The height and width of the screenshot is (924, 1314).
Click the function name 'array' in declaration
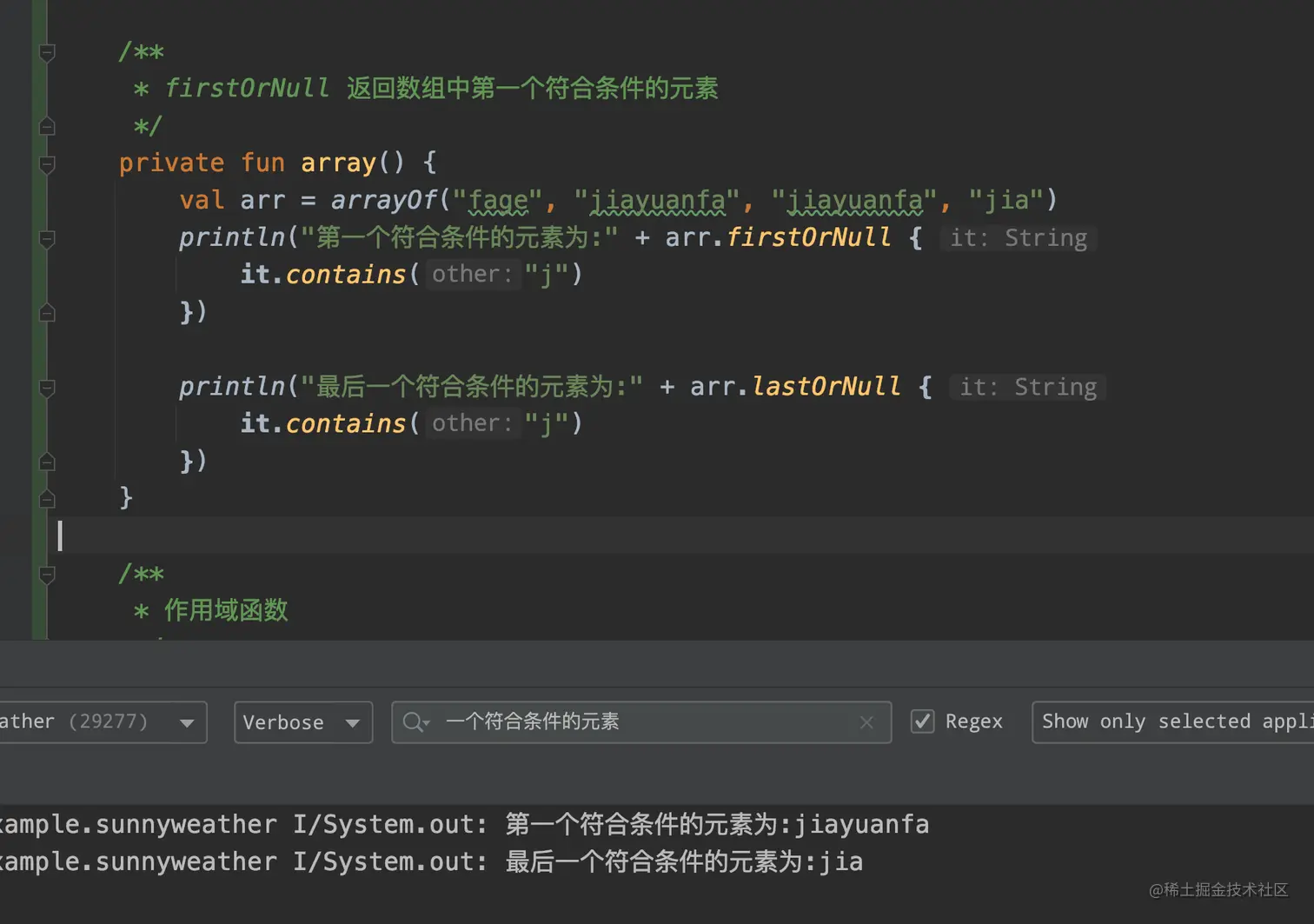click(338, 163)
